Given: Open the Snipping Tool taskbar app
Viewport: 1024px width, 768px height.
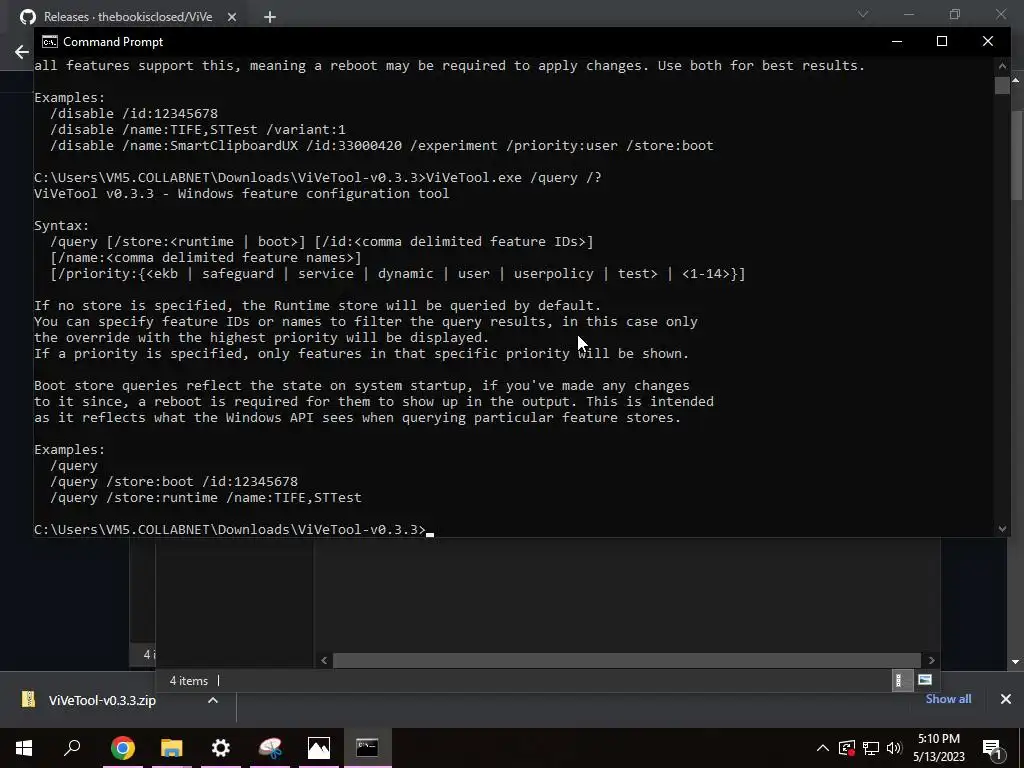Looking at the screenshot, I should tap(270, 748).
